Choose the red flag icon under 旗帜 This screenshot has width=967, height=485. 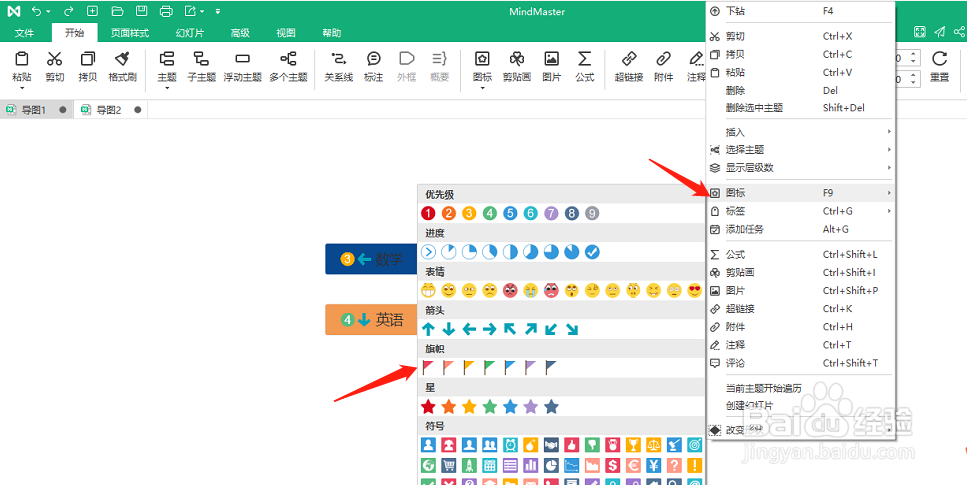coord(428,367)
